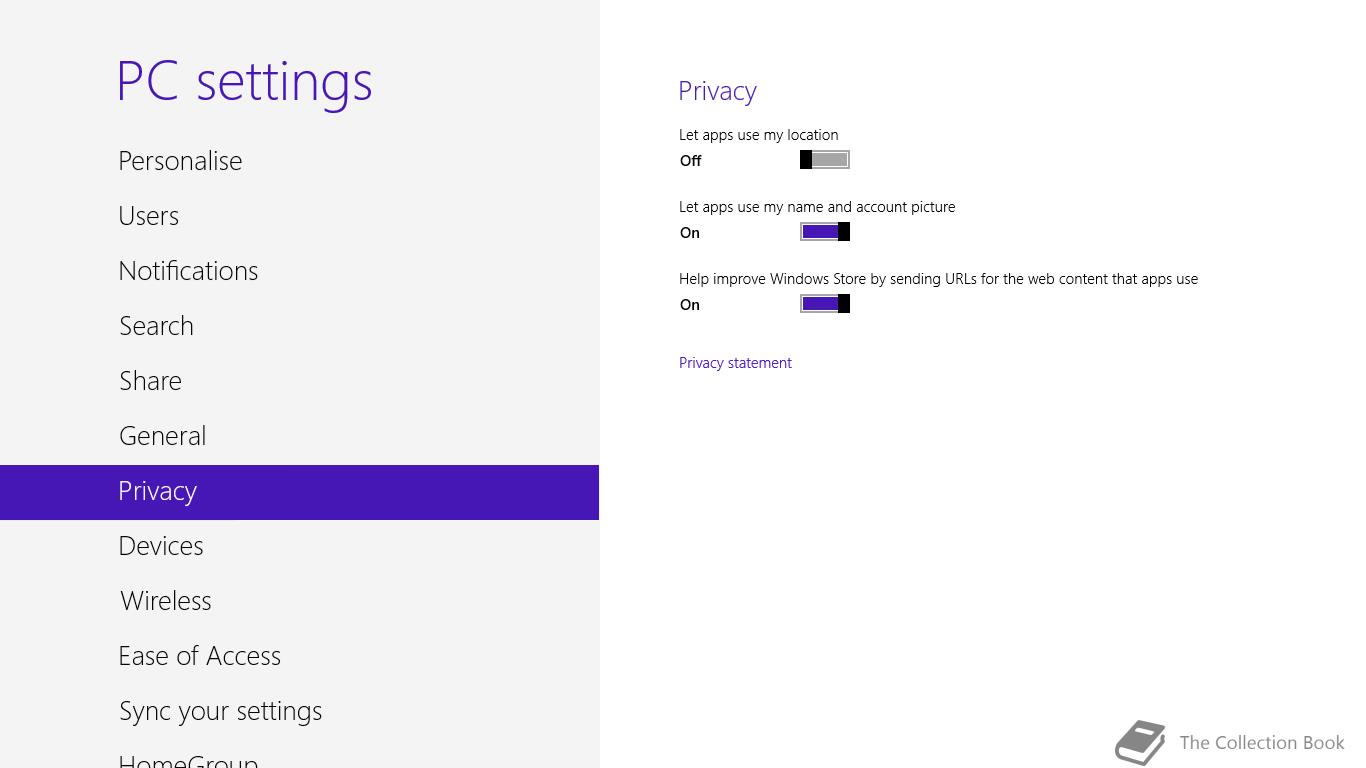Choose Share from the settings list
The image size is (1366, 768).
[x=299, y=382]
